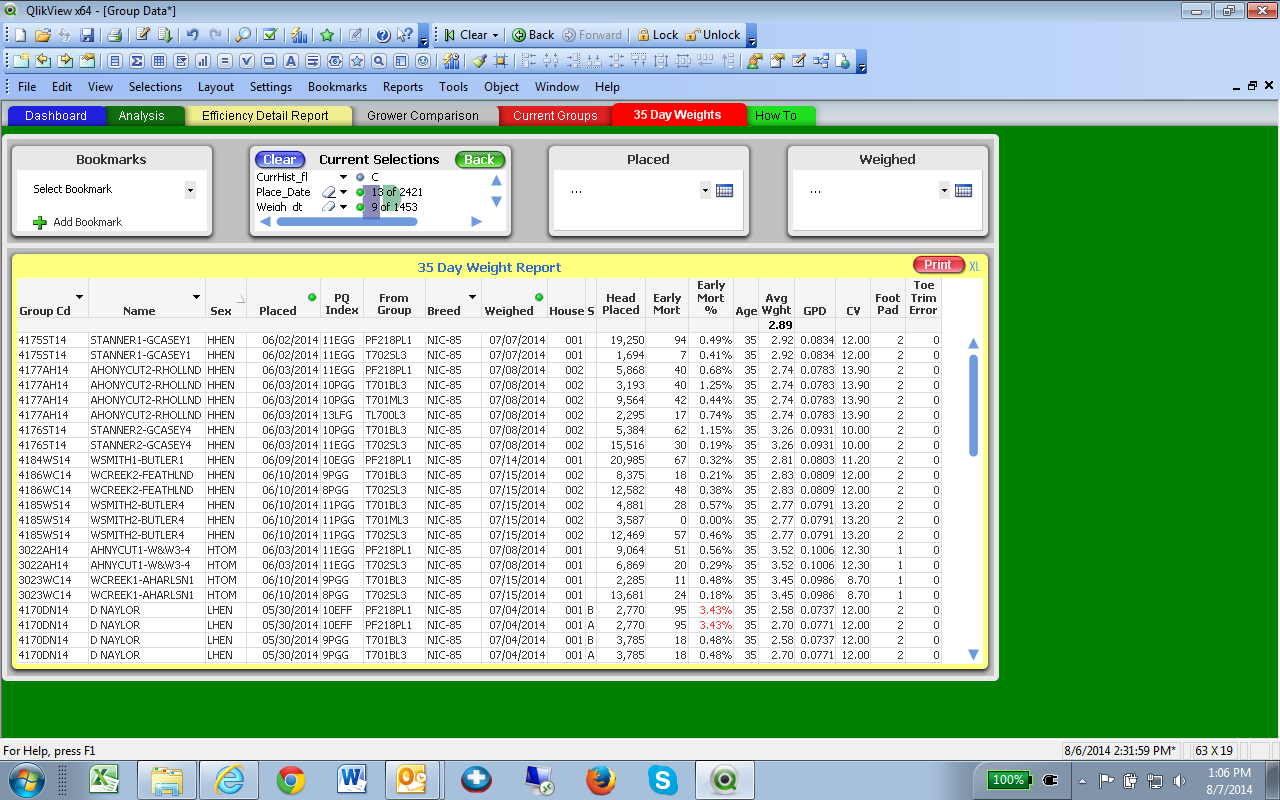Screen dimensions: 1280x800
Task: Open the Clear toolbar button dropdown arrow
Action: [495, 35]
